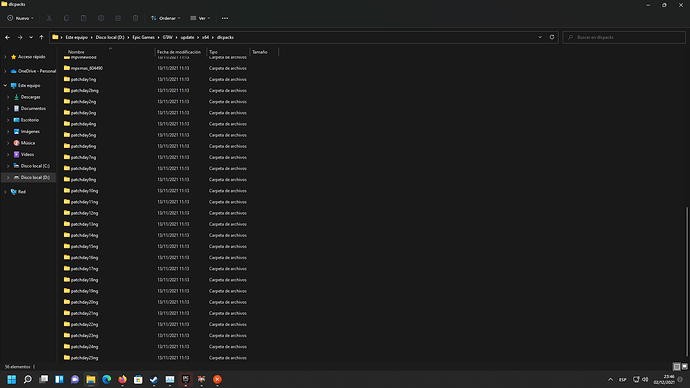Switch to large thumbnails view icon
This screenshot has height=388, width=690.
(x=684, y=366)
